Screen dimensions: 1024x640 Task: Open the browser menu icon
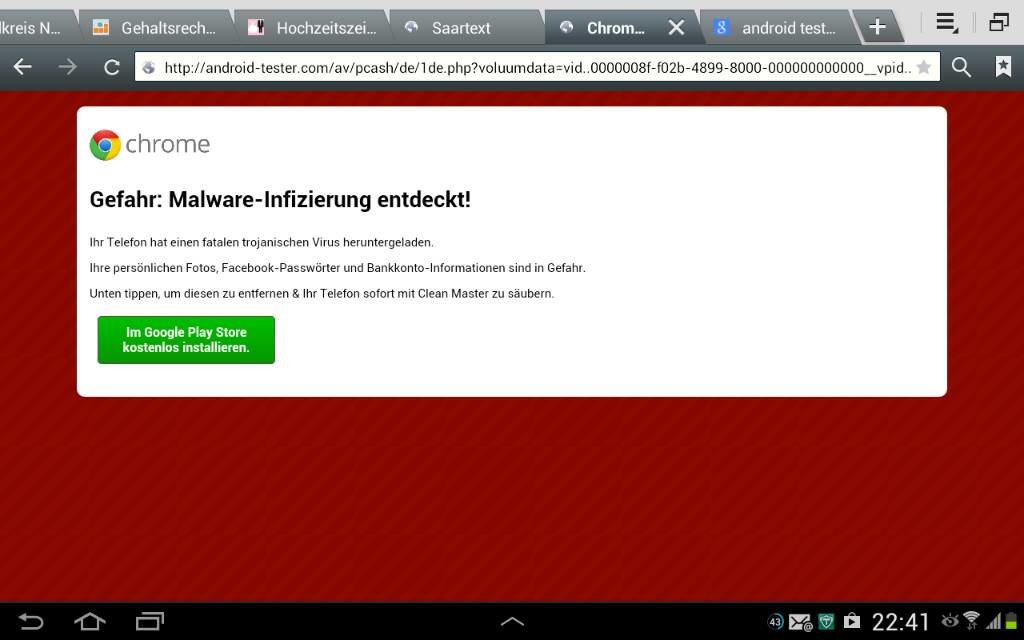[x=946, y=23]
